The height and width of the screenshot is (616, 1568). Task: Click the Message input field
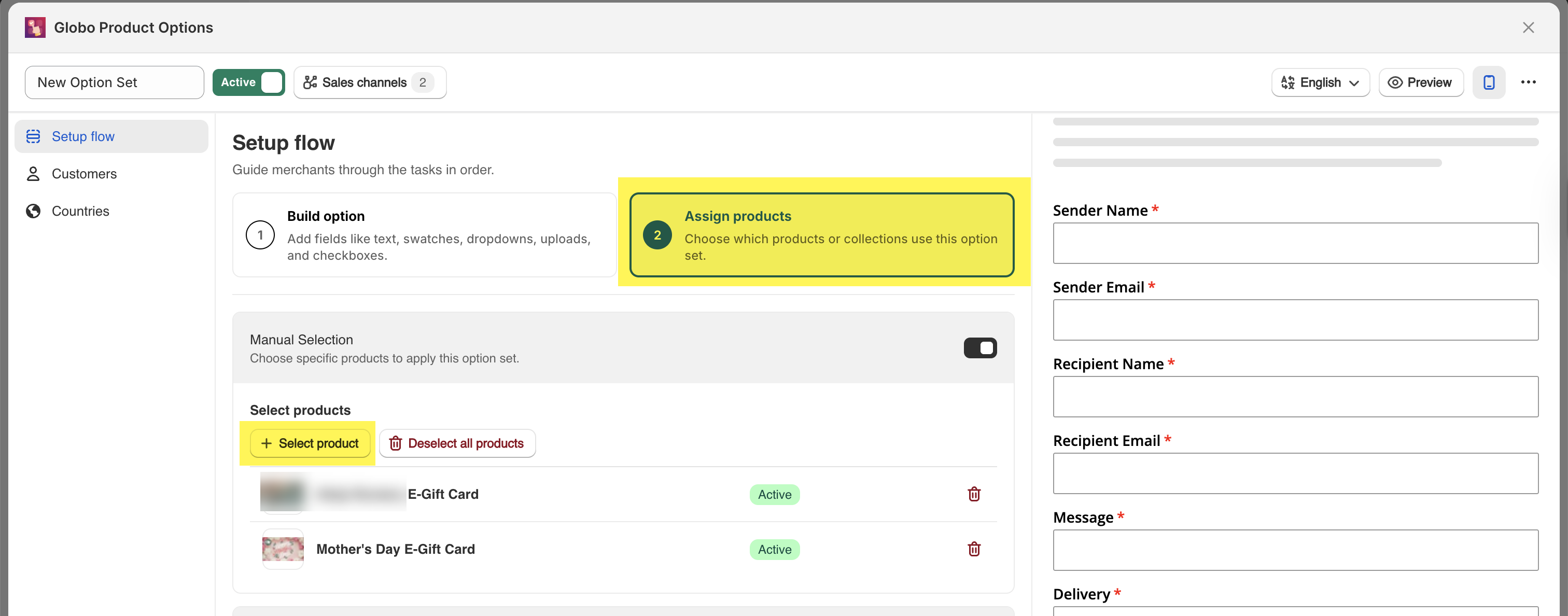(x=1295, y=550)
